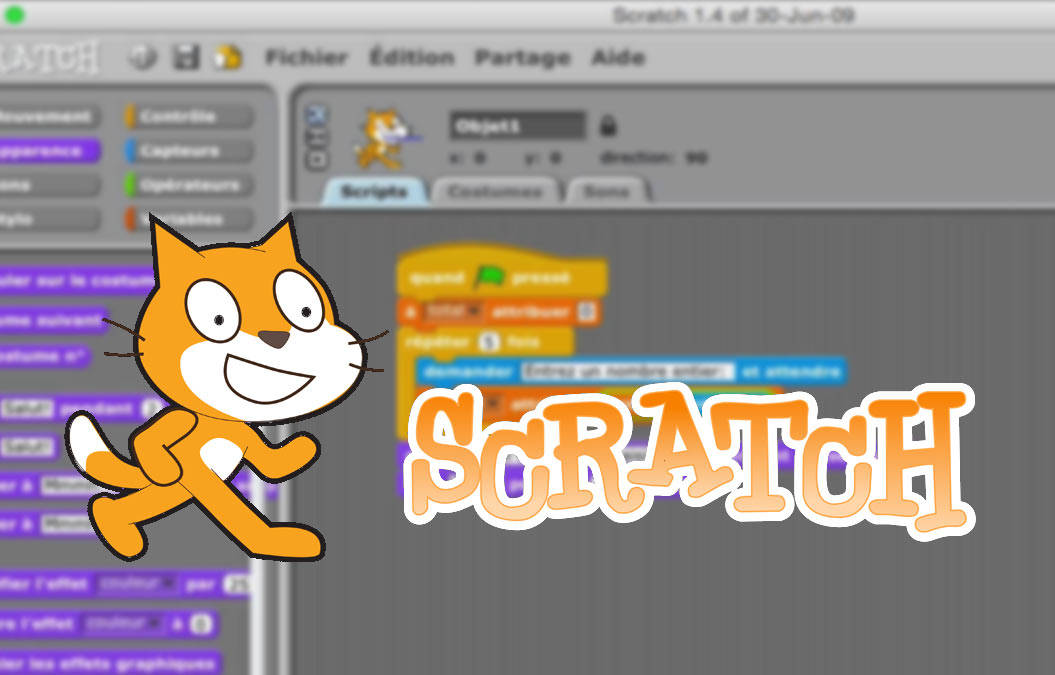Click the 'direction: 90' readout

pyautogui.click(x=653, y=158)
